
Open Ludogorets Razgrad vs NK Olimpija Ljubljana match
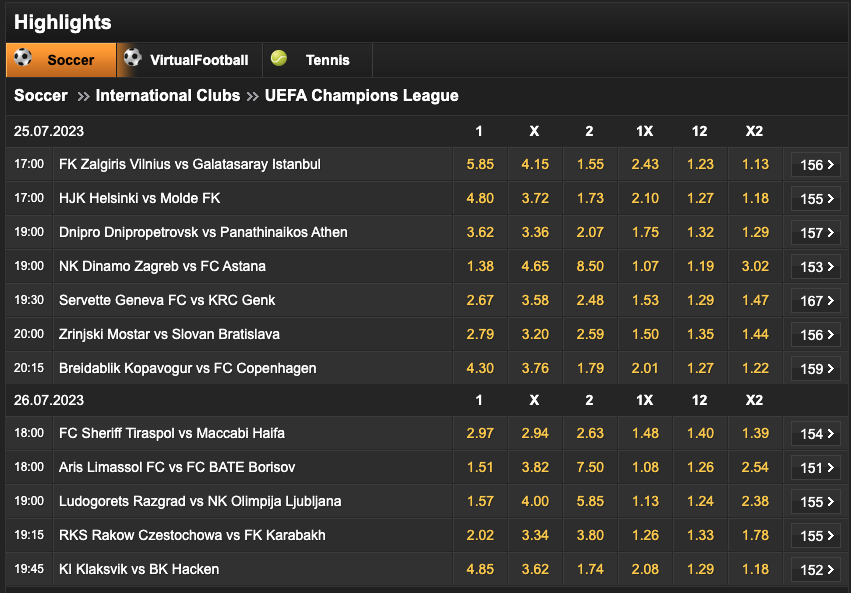(x=200, y=501)
